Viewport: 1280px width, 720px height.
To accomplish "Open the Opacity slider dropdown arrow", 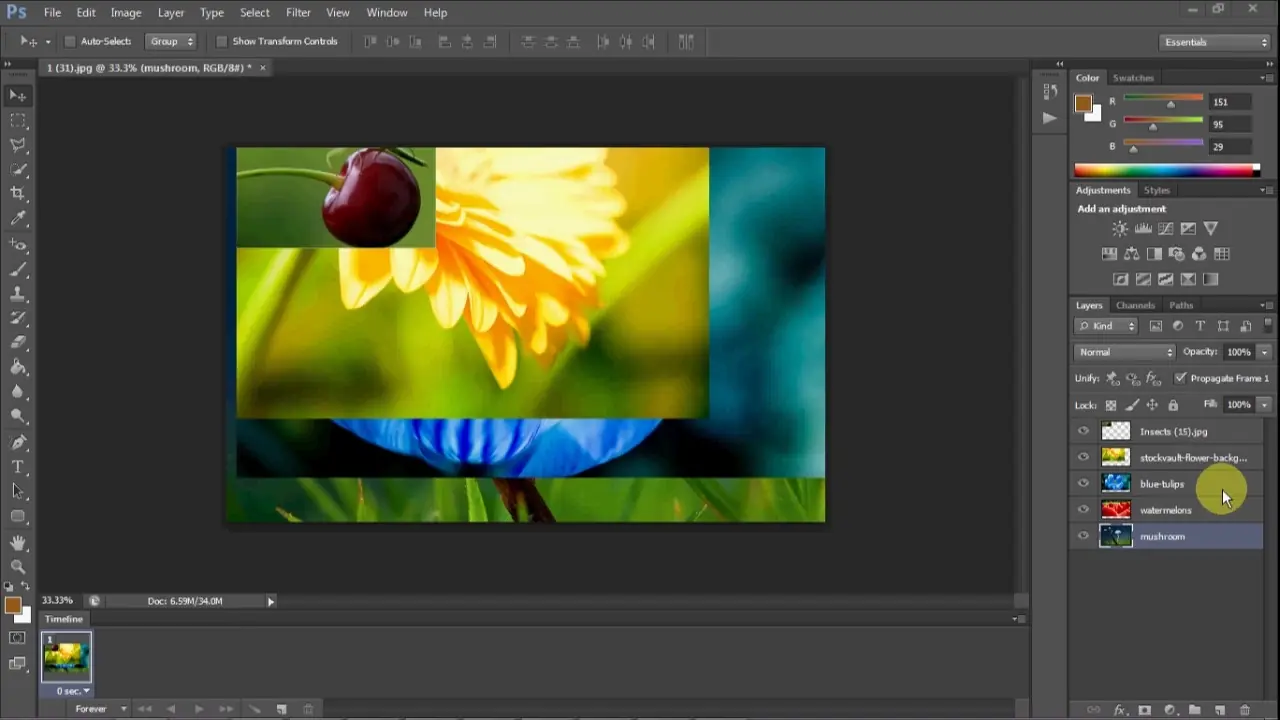I will point(1264,352).
